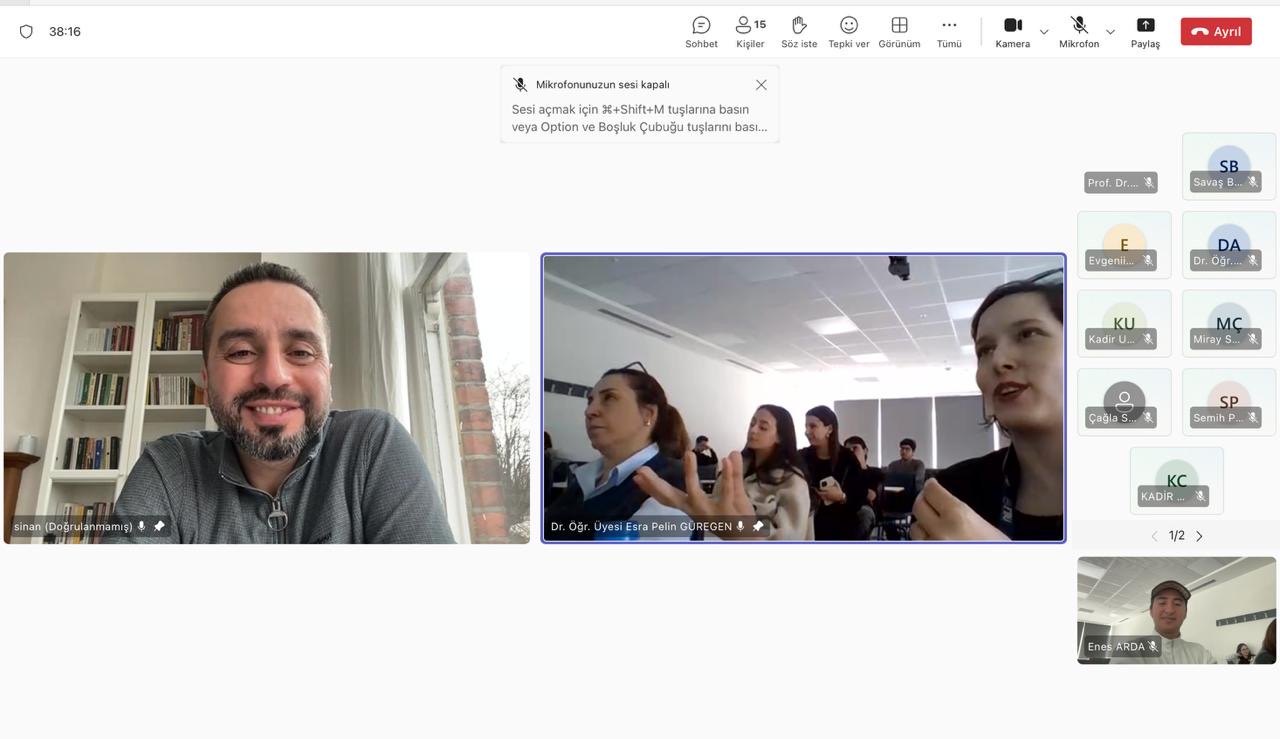Click muted mic icon on Dr. Öğr.... tile
1280x739 pixels.
(x=1253, y=260)
